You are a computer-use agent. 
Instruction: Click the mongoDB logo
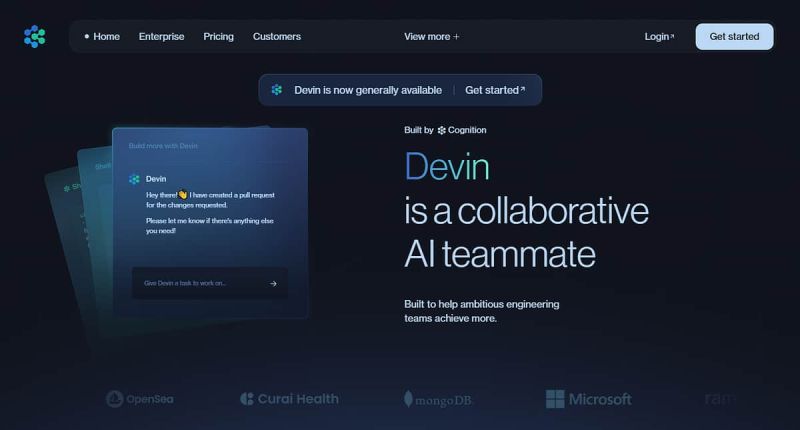(439, 399)
